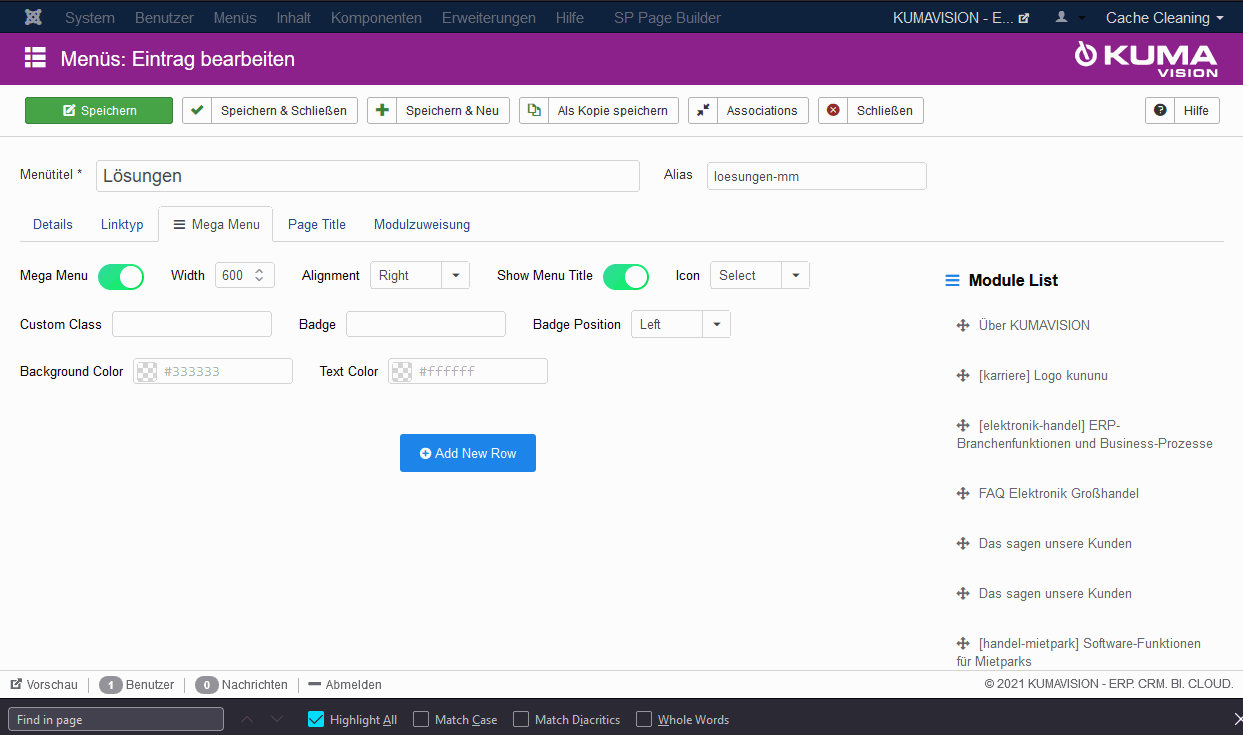
Task: Open the Badge Position dropdown
Action: point(681,324)
